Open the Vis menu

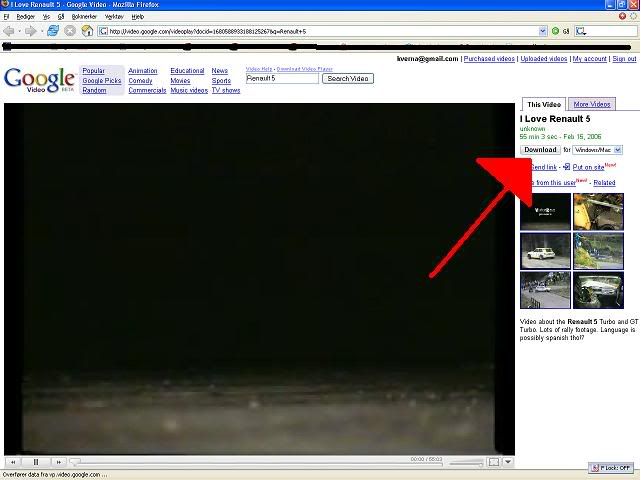(x=46, y=17)
